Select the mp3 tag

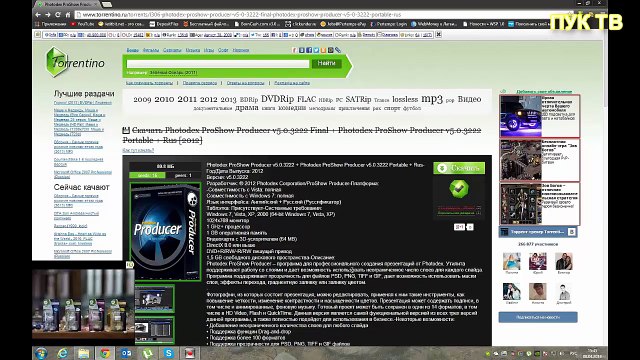431,99
